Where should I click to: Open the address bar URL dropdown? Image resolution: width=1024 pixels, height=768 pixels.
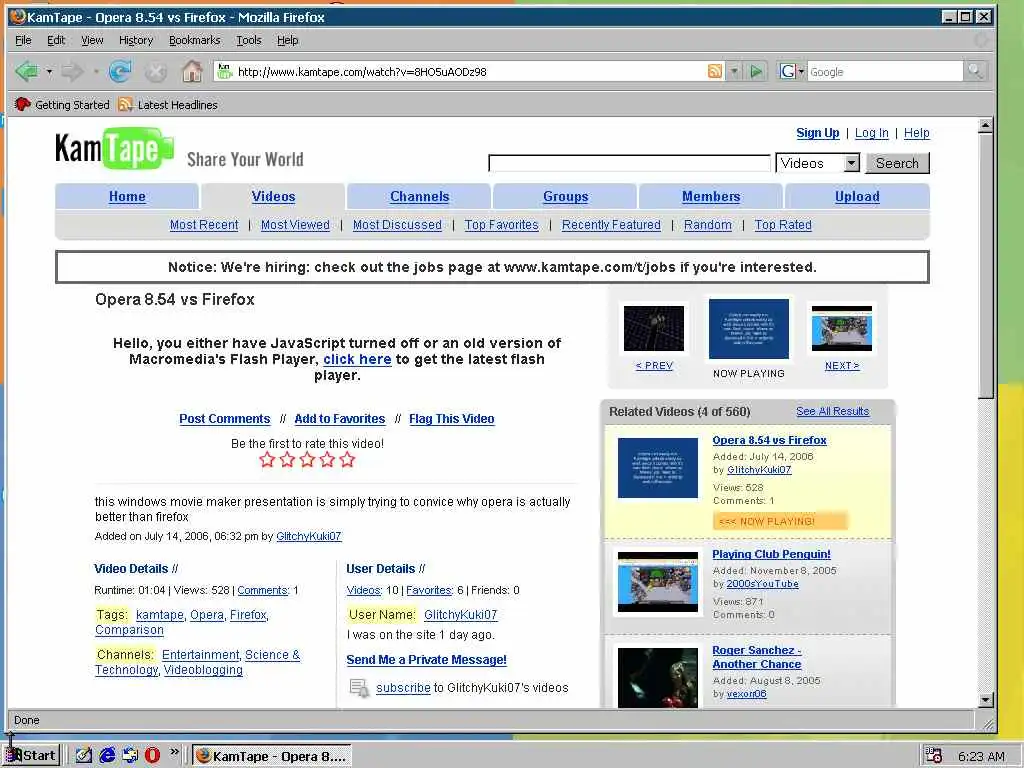pyautogui.click(x=735, y=71)
